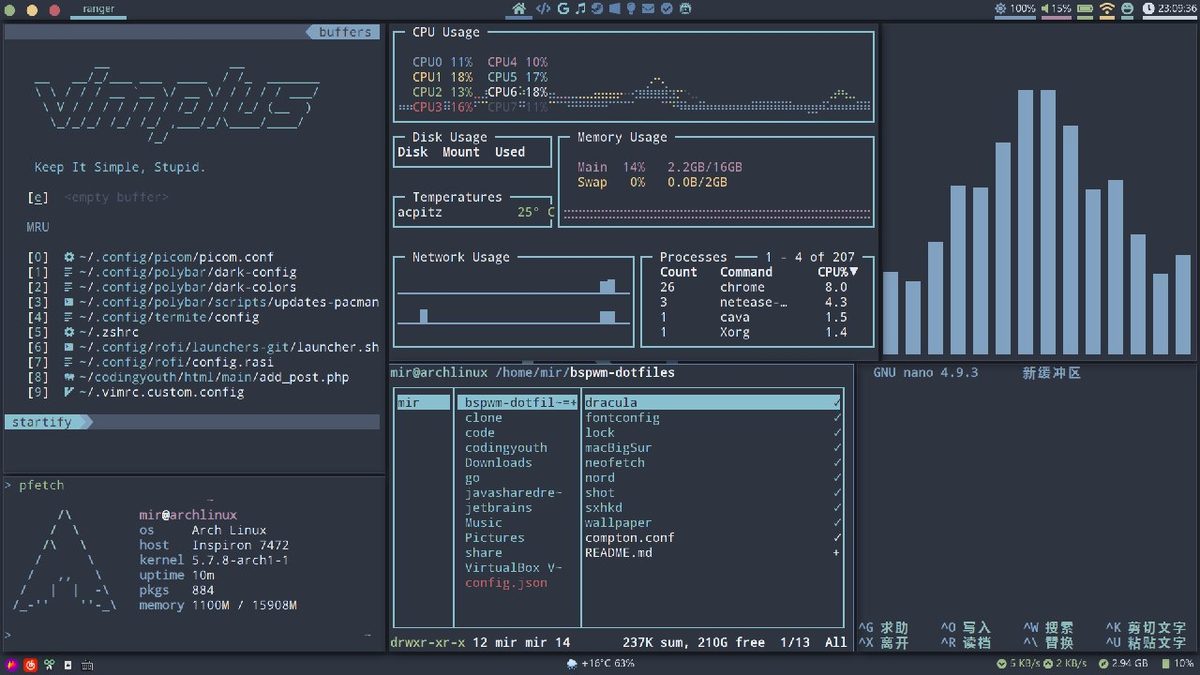The image size is (1200, 675).
Task: Go to the music note workspace
Action: (581, 9)
